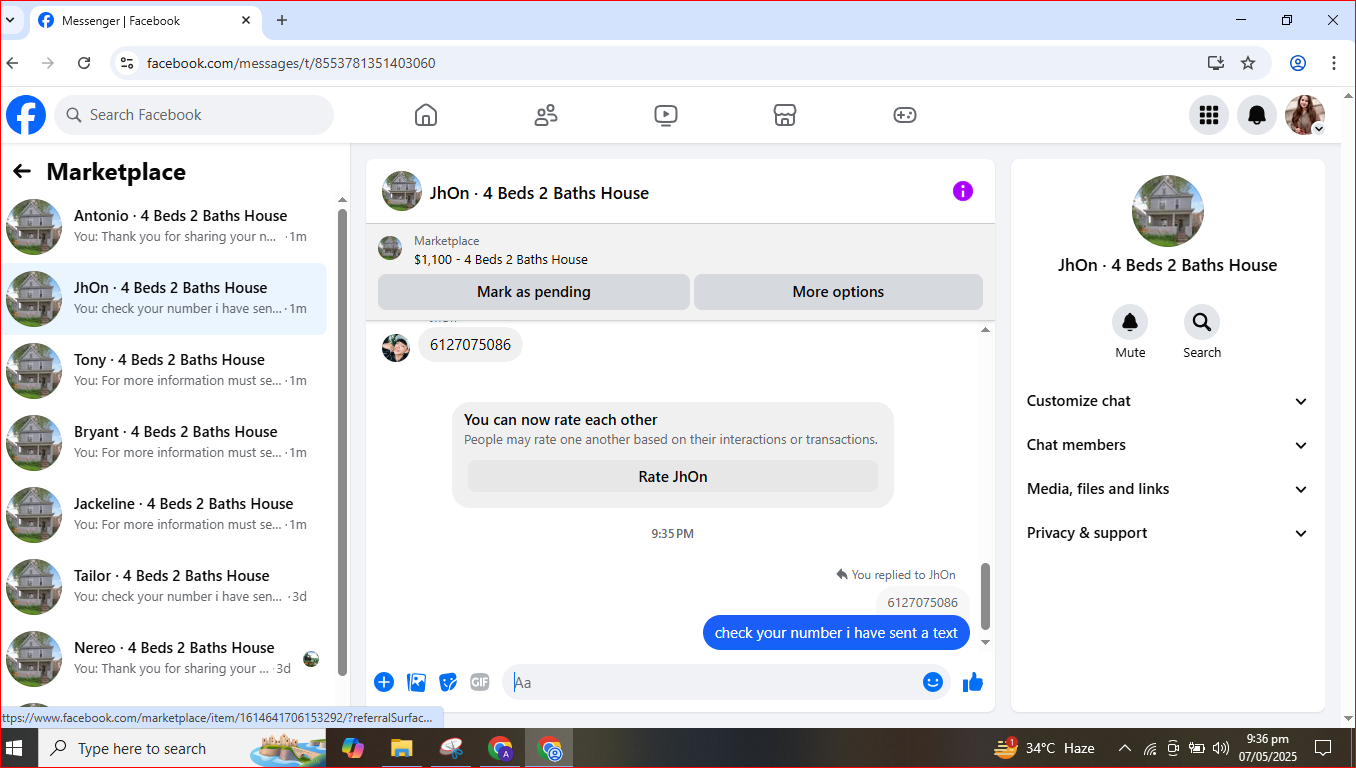
Task: Open Antonio 4 Beds 2 Baths House chat
Action: click(164, 227)
